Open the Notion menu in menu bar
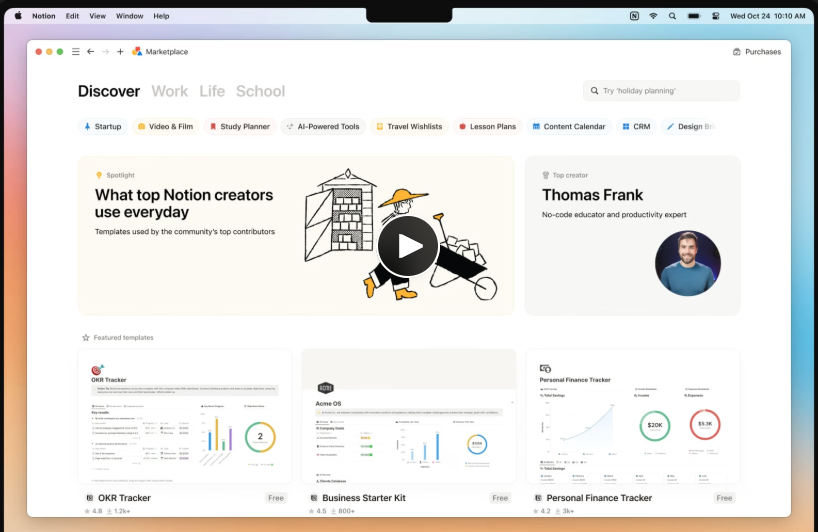 point(43,16)
